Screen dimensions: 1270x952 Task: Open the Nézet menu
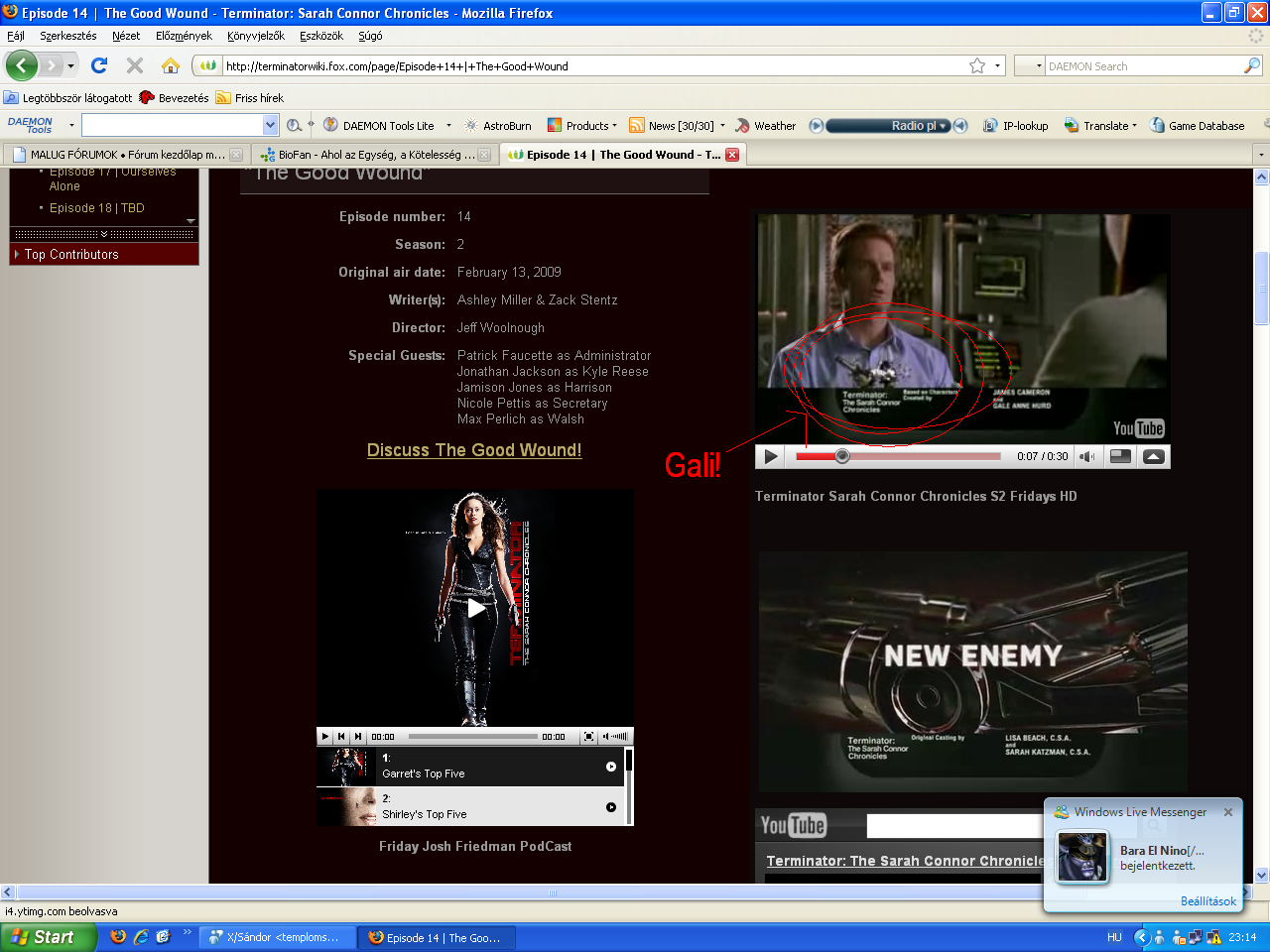click(x=126, y=36)
